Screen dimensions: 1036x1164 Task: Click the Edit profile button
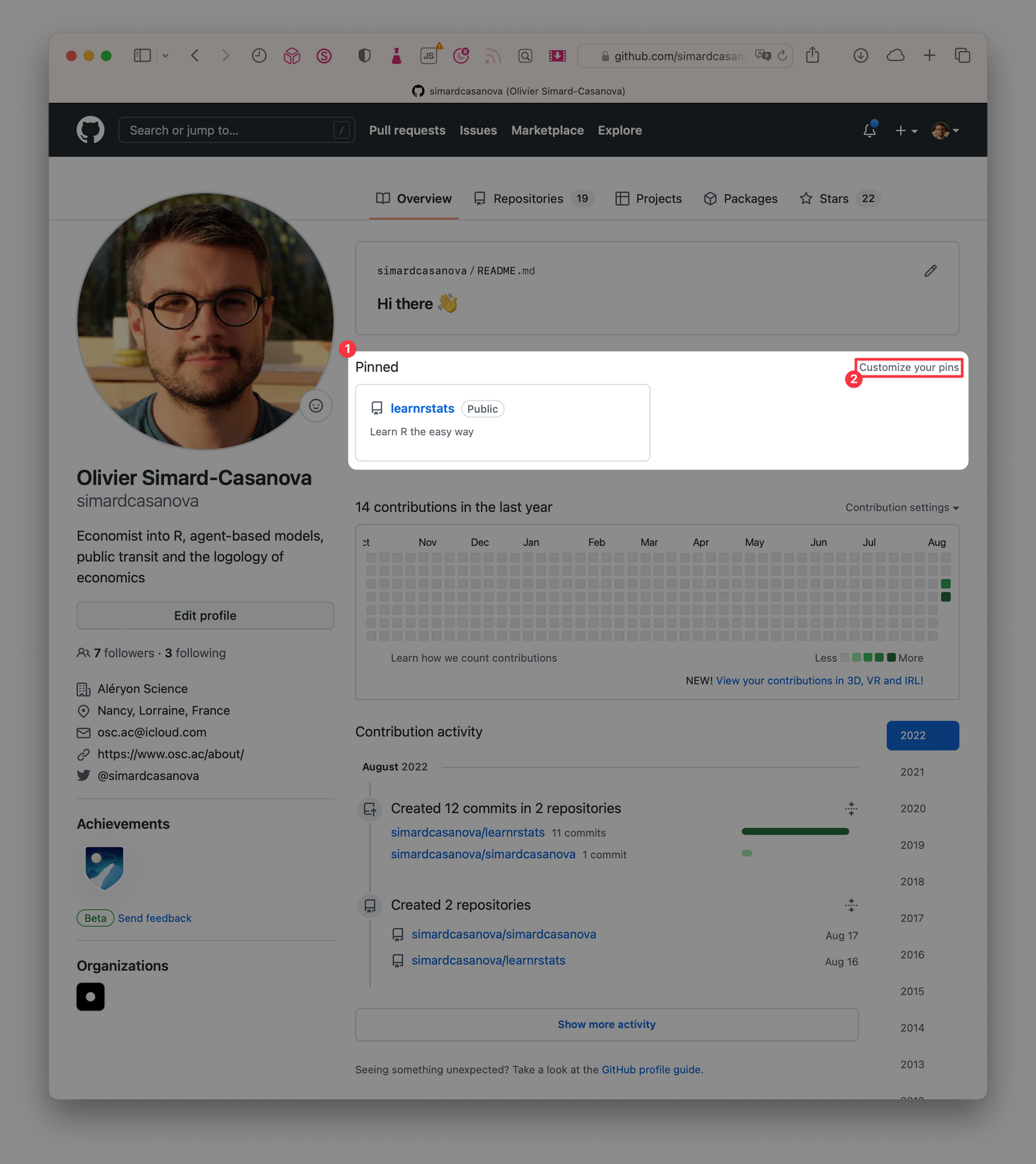pyautogui.click(x=205, y=616)
